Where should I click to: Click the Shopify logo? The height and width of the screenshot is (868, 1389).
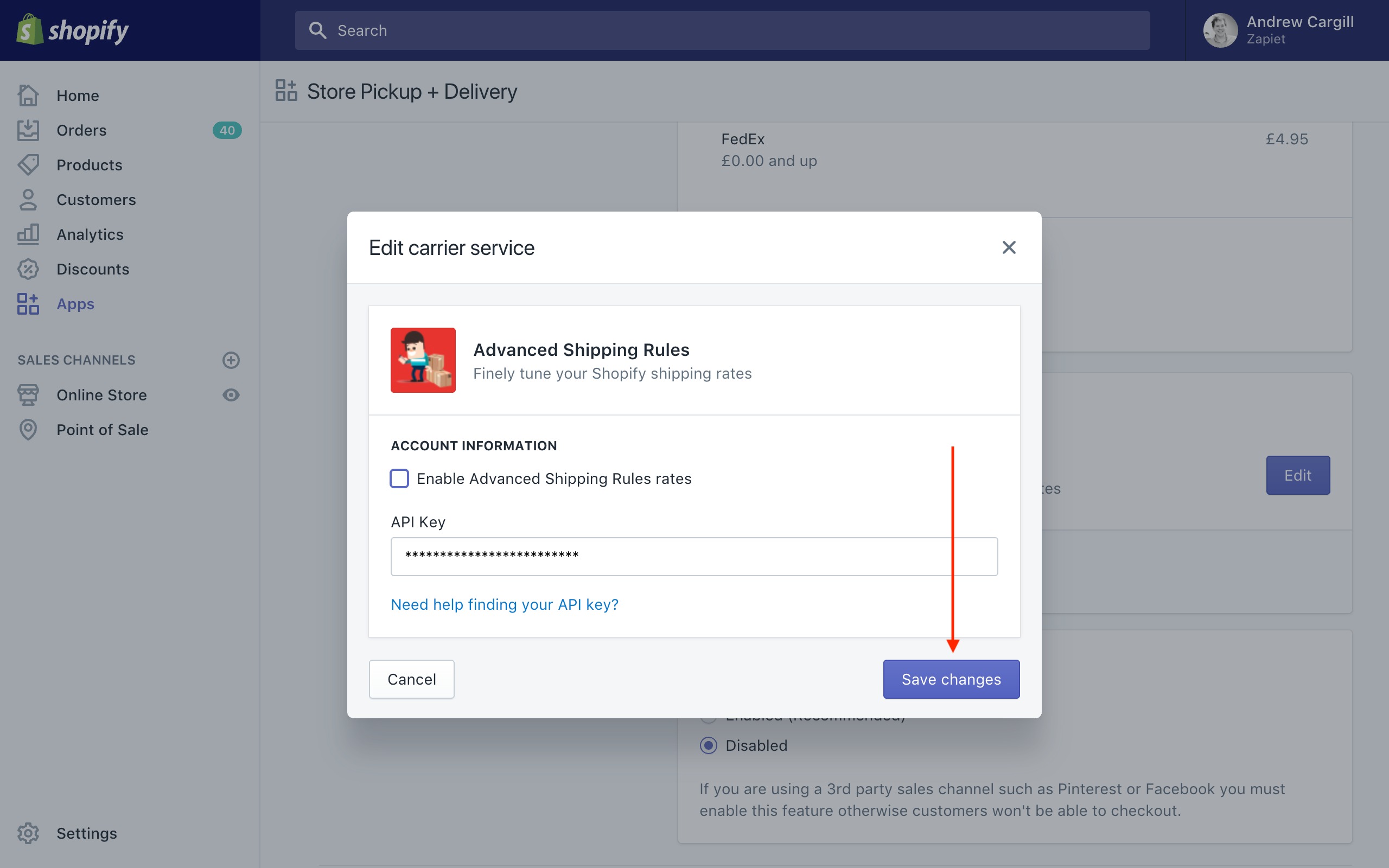72,30
